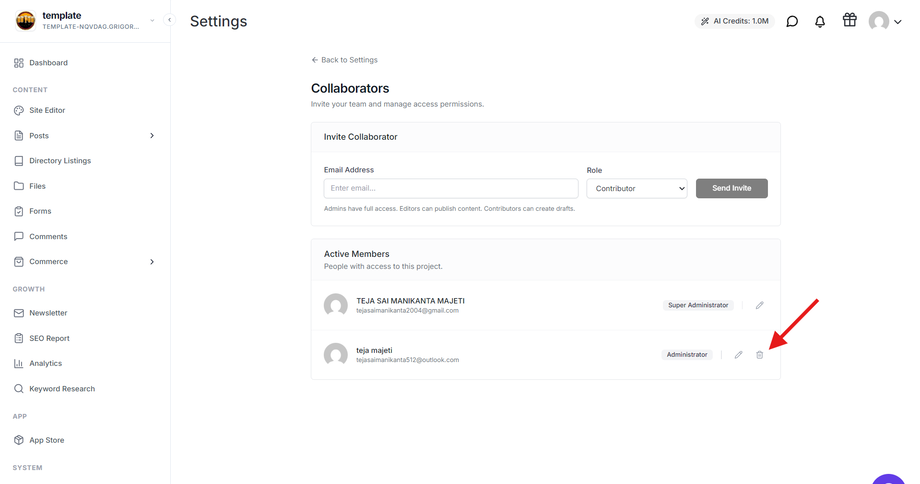The width and height of the screenshot is (920, 484).
Task: Click the Analytics bar chart icon
Action: point(19,364)
